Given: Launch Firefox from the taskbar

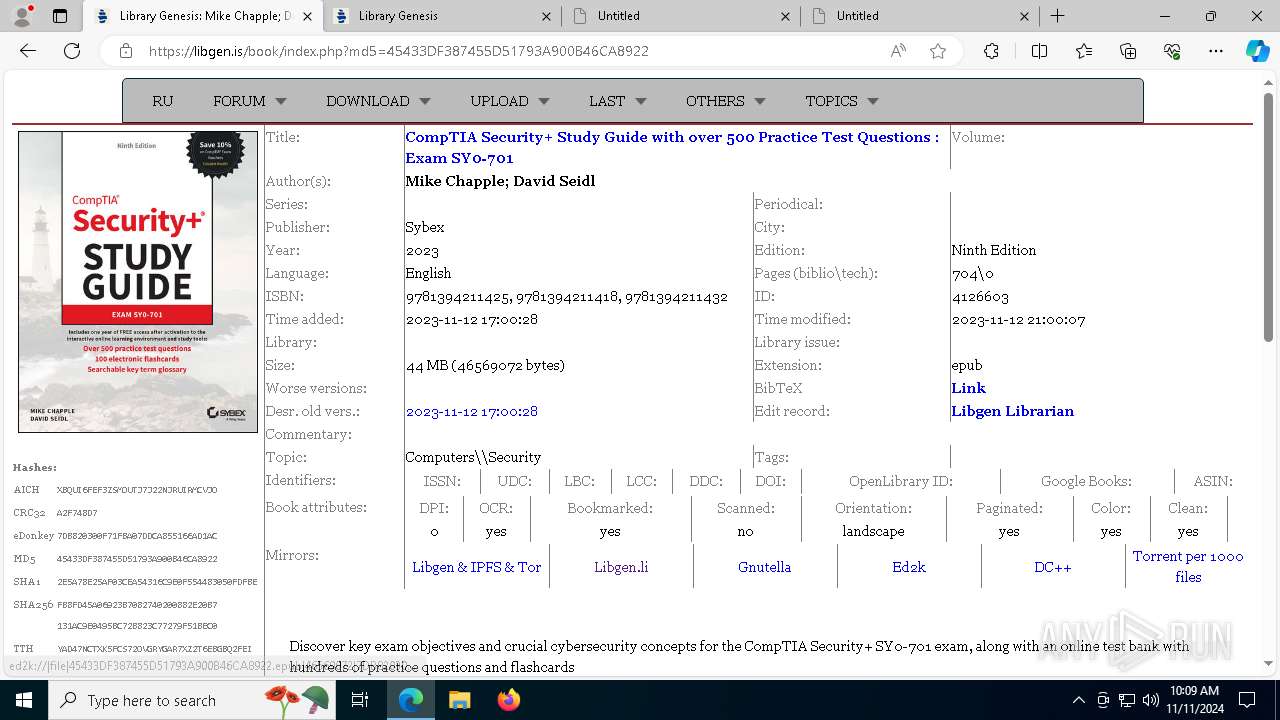Looking at the screenshot, I should coord(508,700).
